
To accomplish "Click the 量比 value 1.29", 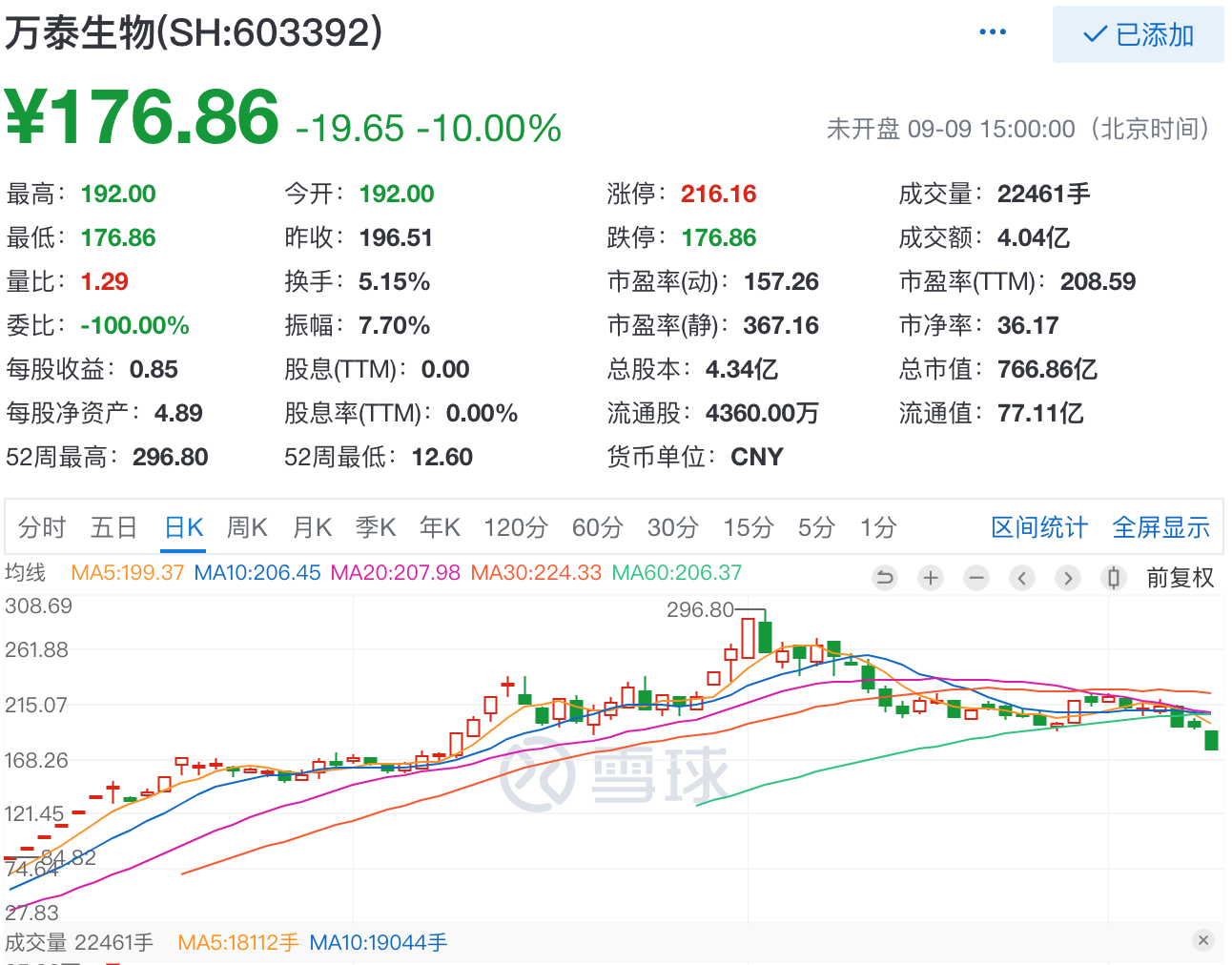I will [x=105, y=282].
